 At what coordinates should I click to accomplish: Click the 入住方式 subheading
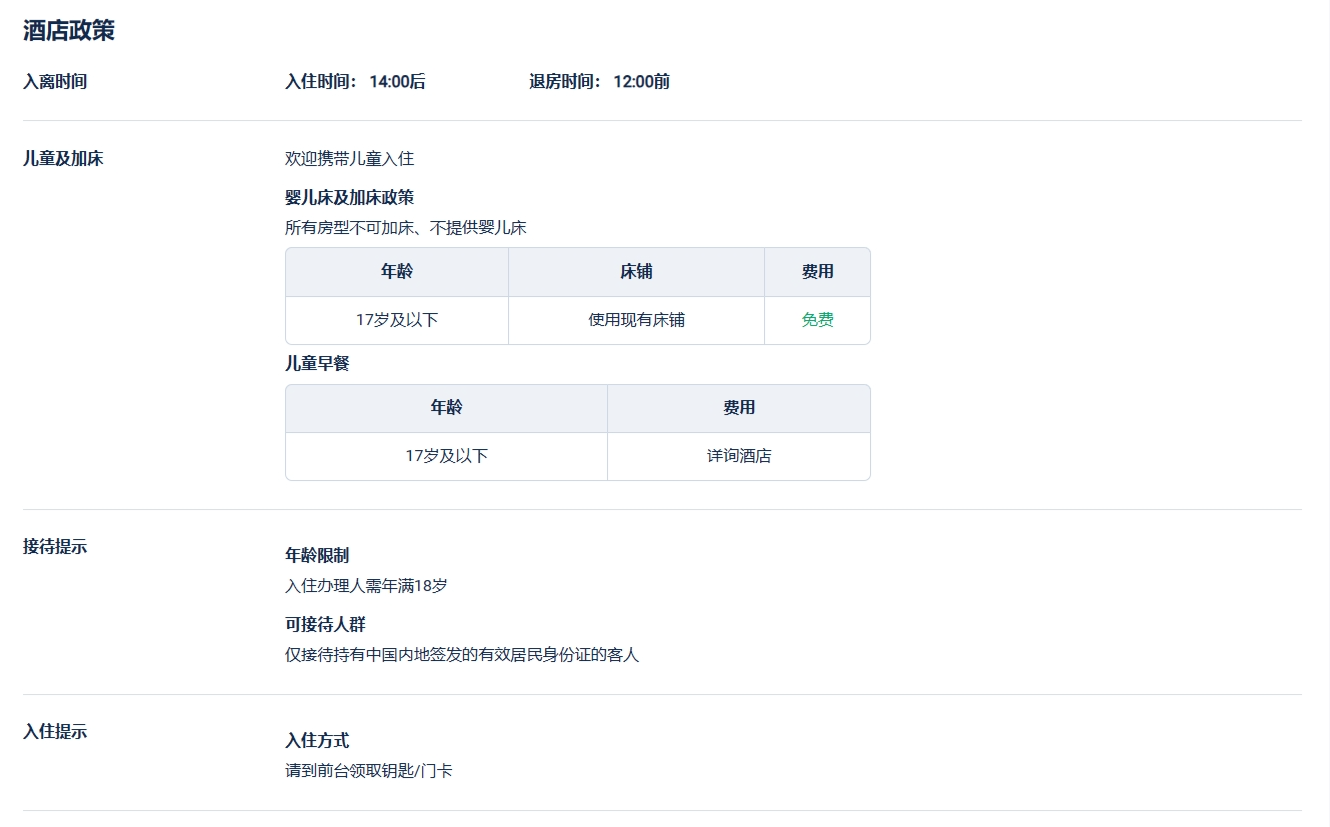click(317, 740)
